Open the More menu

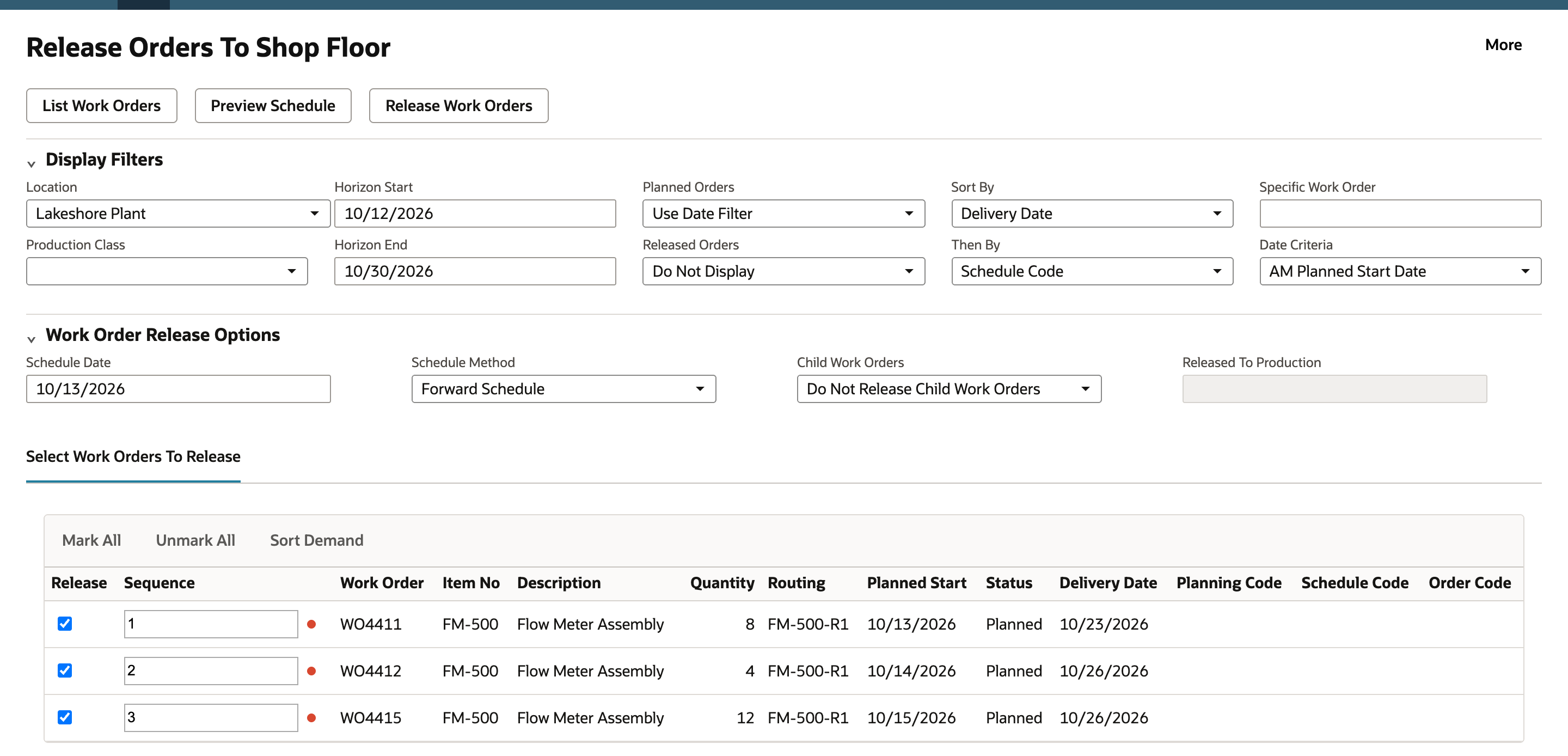coord(1503,45)
